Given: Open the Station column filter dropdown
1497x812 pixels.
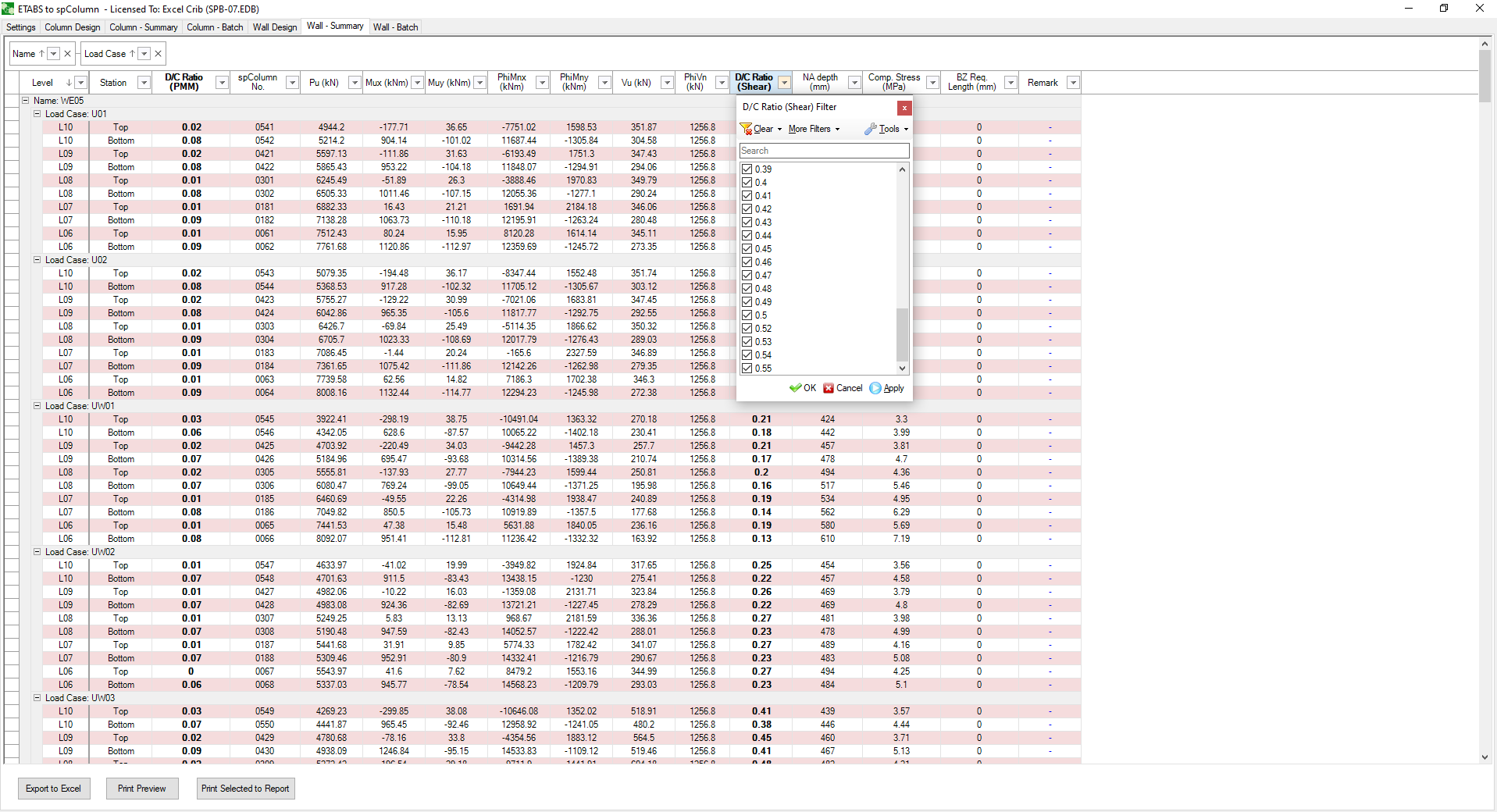Looking at the screenshot, I should click(144, 83).
